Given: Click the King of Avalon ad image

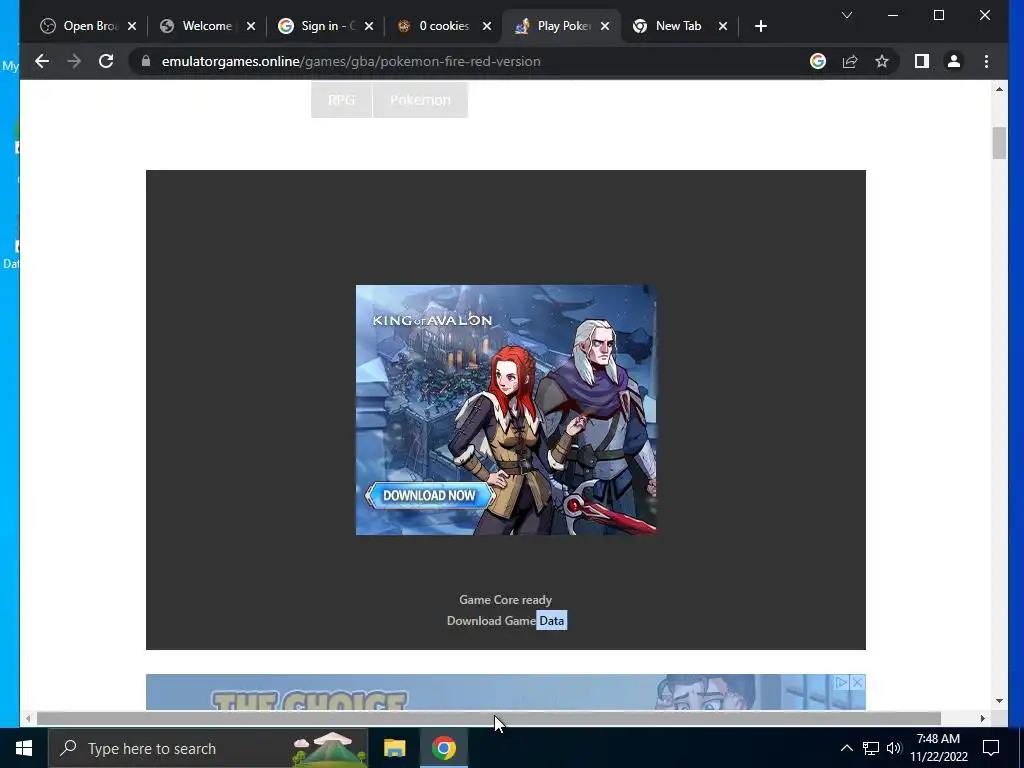Looking at the screenshot, I should [x=506, y=409].
